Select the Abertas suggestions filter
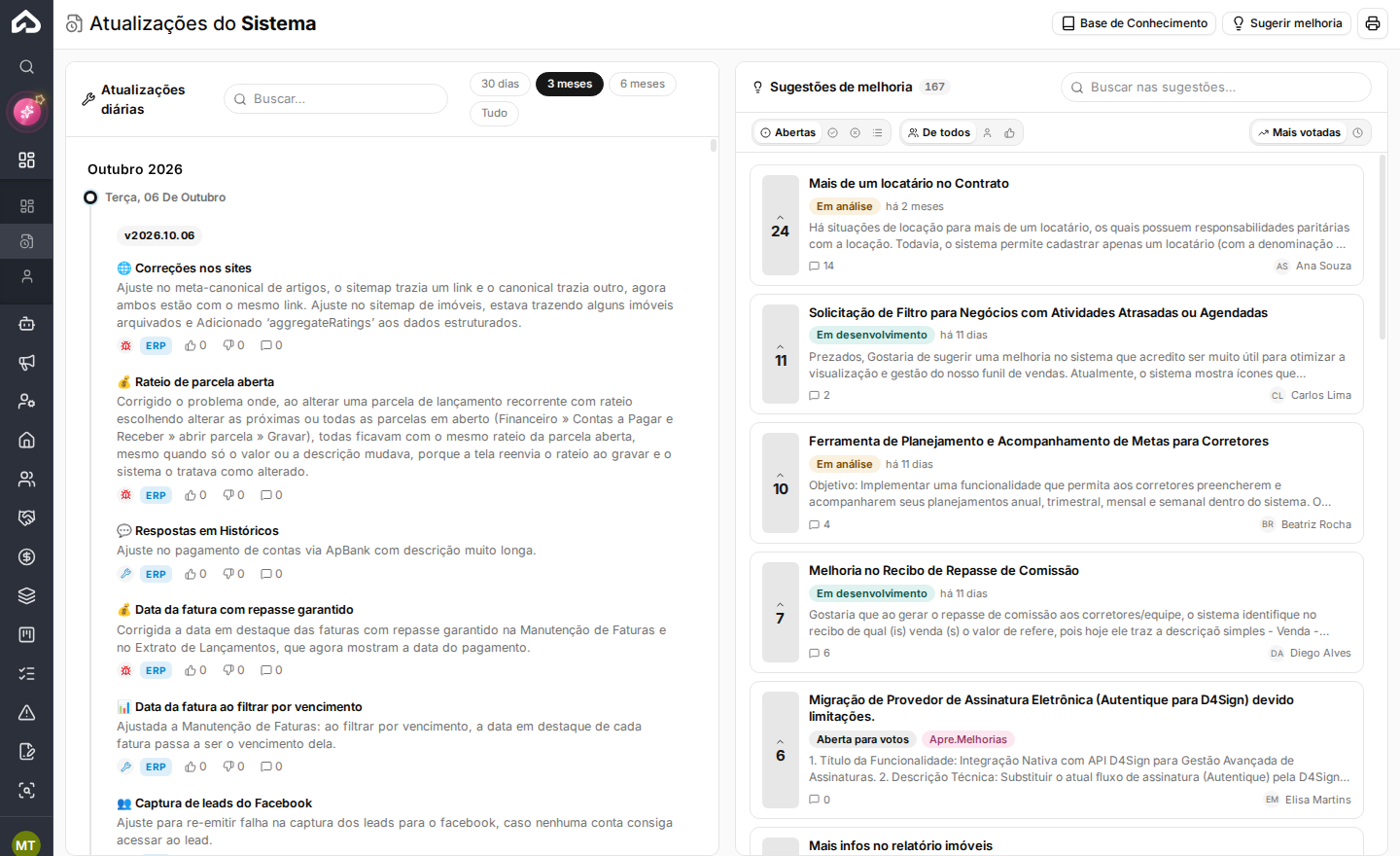Image resolution: width=1400 pixels, height=856 pixels. point(787,132)
